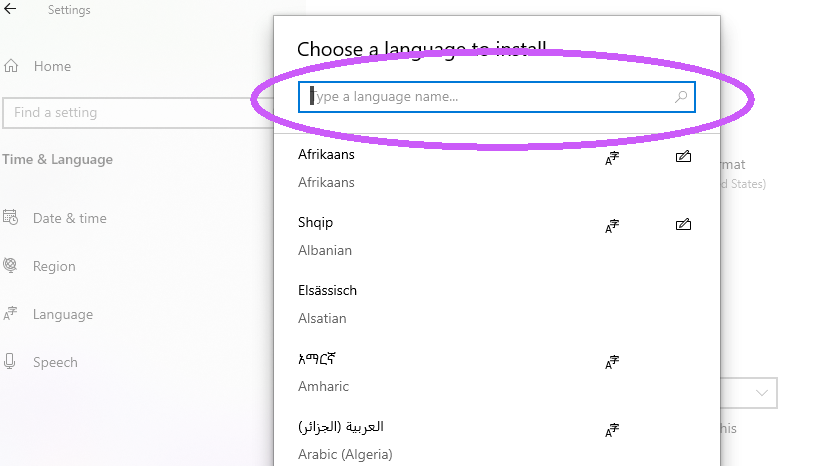Click the Speech microphone icon
836x466 pixels.
pyautogui.click(x=11, y=362)
